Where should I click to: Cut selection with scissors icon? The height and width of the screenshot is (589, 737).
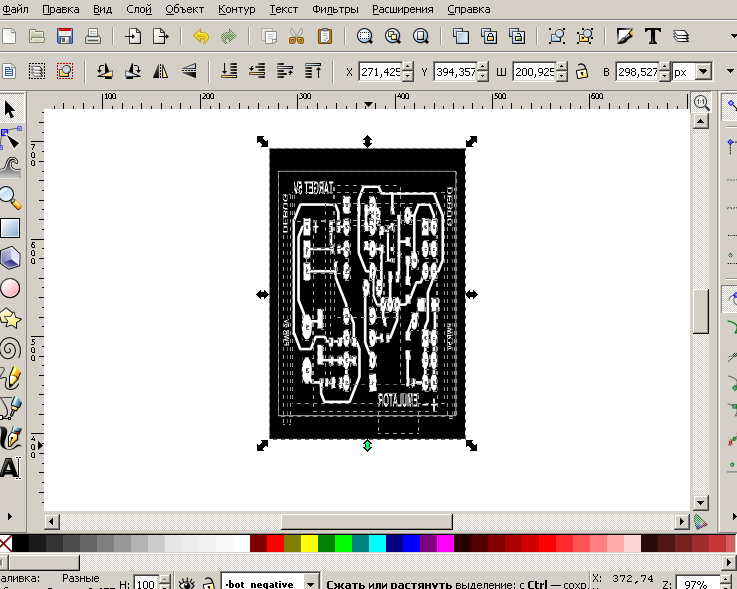click(296, 37)
